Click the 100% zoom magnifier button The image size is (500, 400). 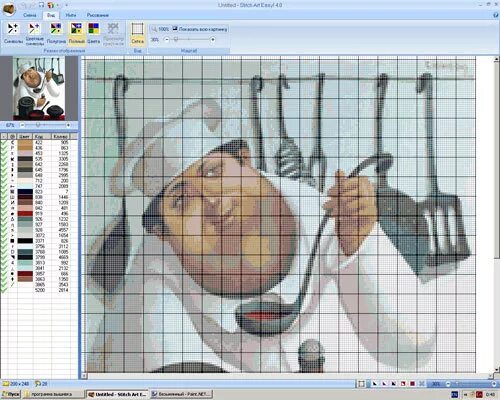(160, 29)
